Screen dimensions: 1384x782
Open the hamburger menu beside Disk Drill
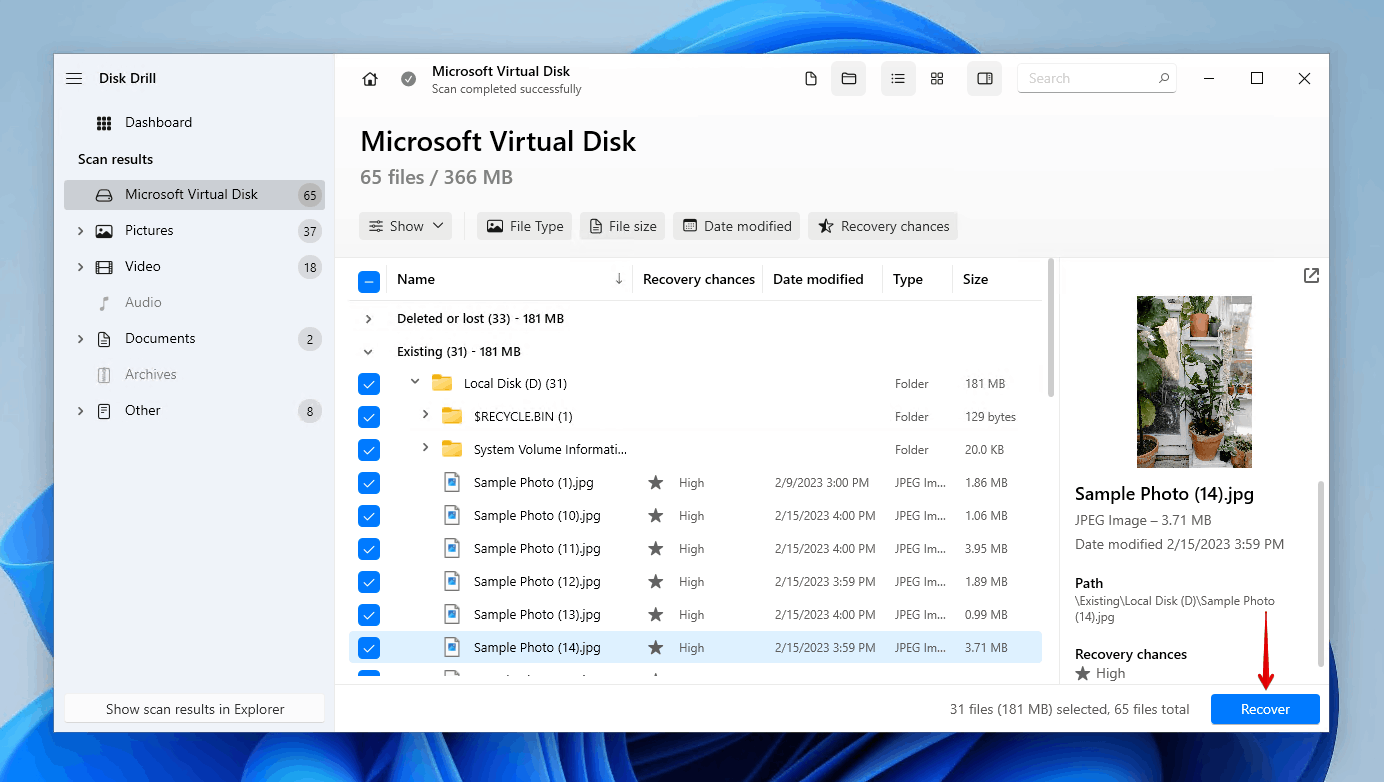tap(74, 78)
